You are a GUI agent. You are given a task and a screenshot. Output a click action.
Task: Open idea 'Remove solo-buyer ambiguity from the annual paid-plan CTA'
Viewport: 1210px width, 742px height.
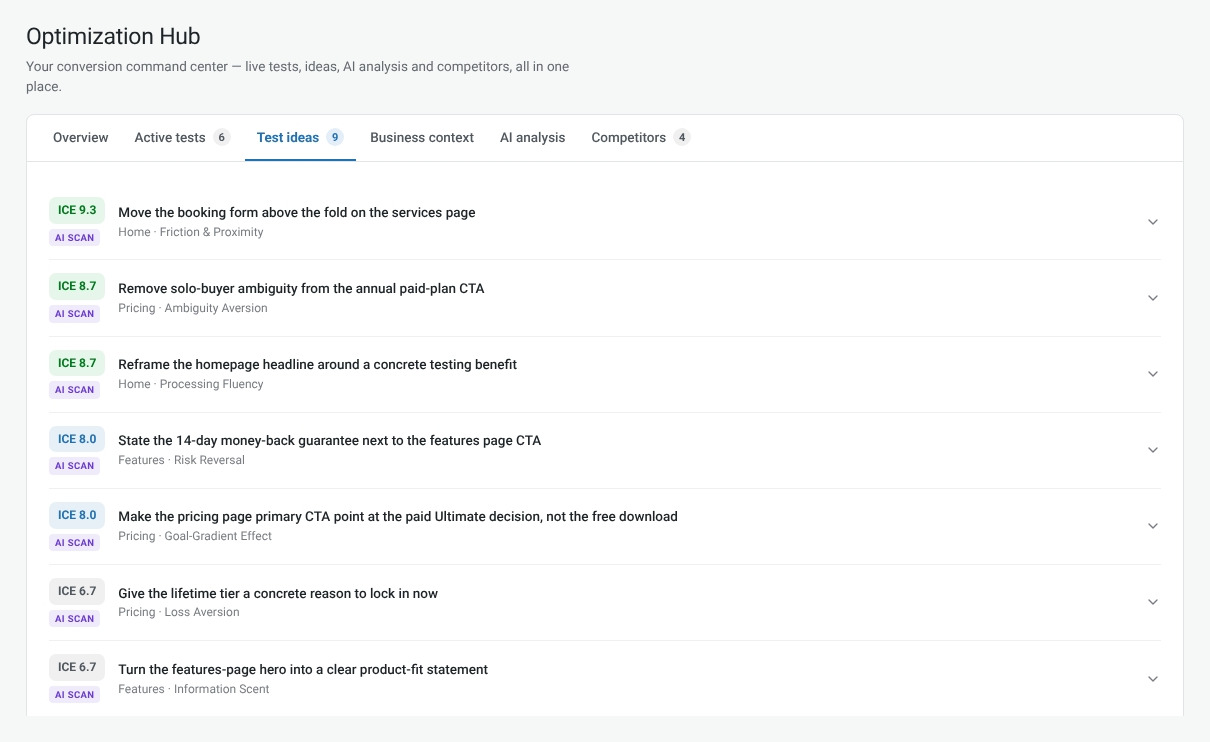[x=301, y=289]
